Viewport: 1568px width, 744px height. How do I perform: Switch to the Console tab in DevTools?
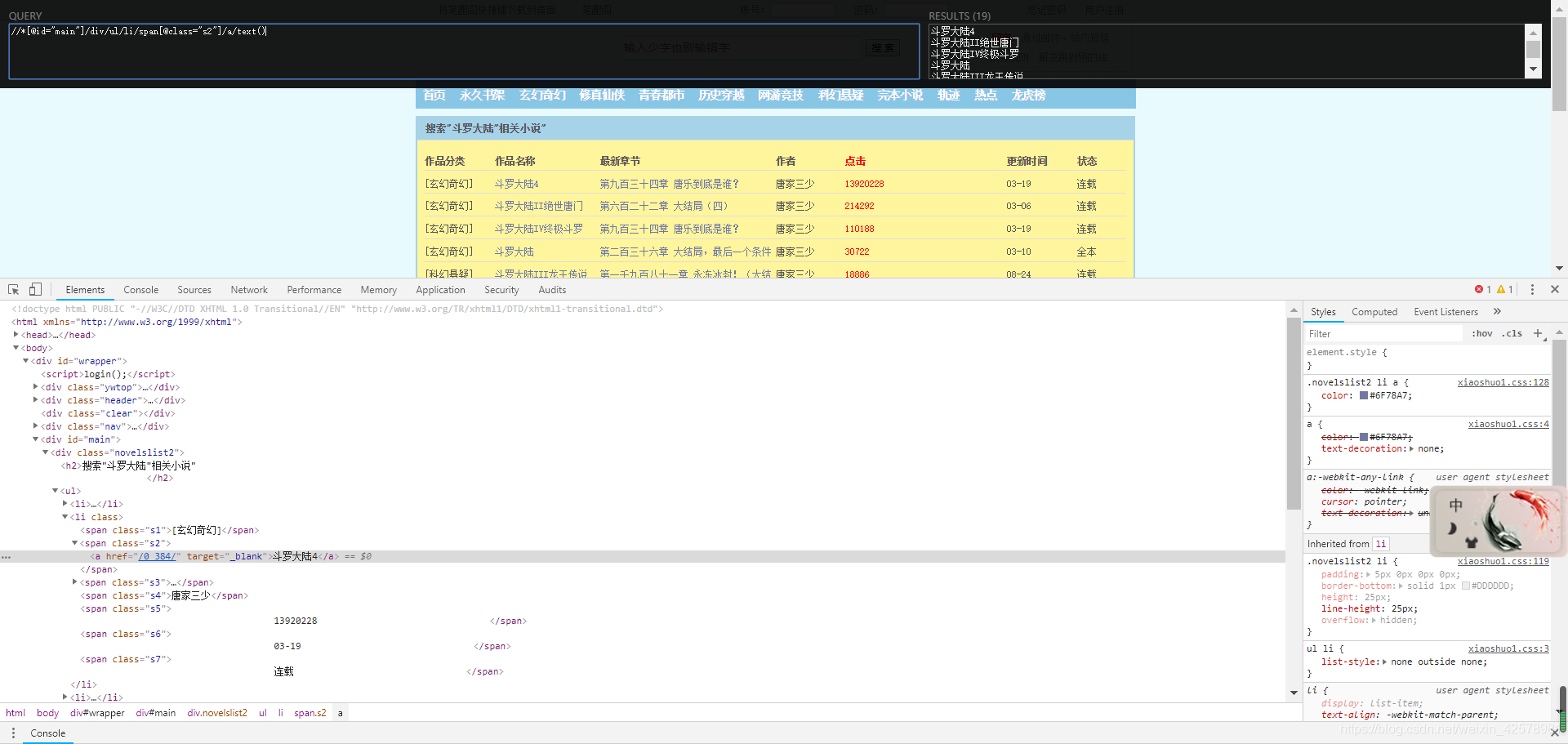point(140,290)
